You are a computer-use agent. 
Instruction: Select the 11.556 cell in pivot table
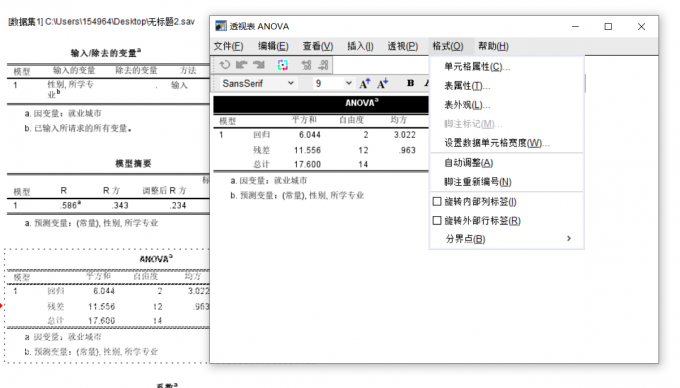pyautogui.click(x=307, y=150)
